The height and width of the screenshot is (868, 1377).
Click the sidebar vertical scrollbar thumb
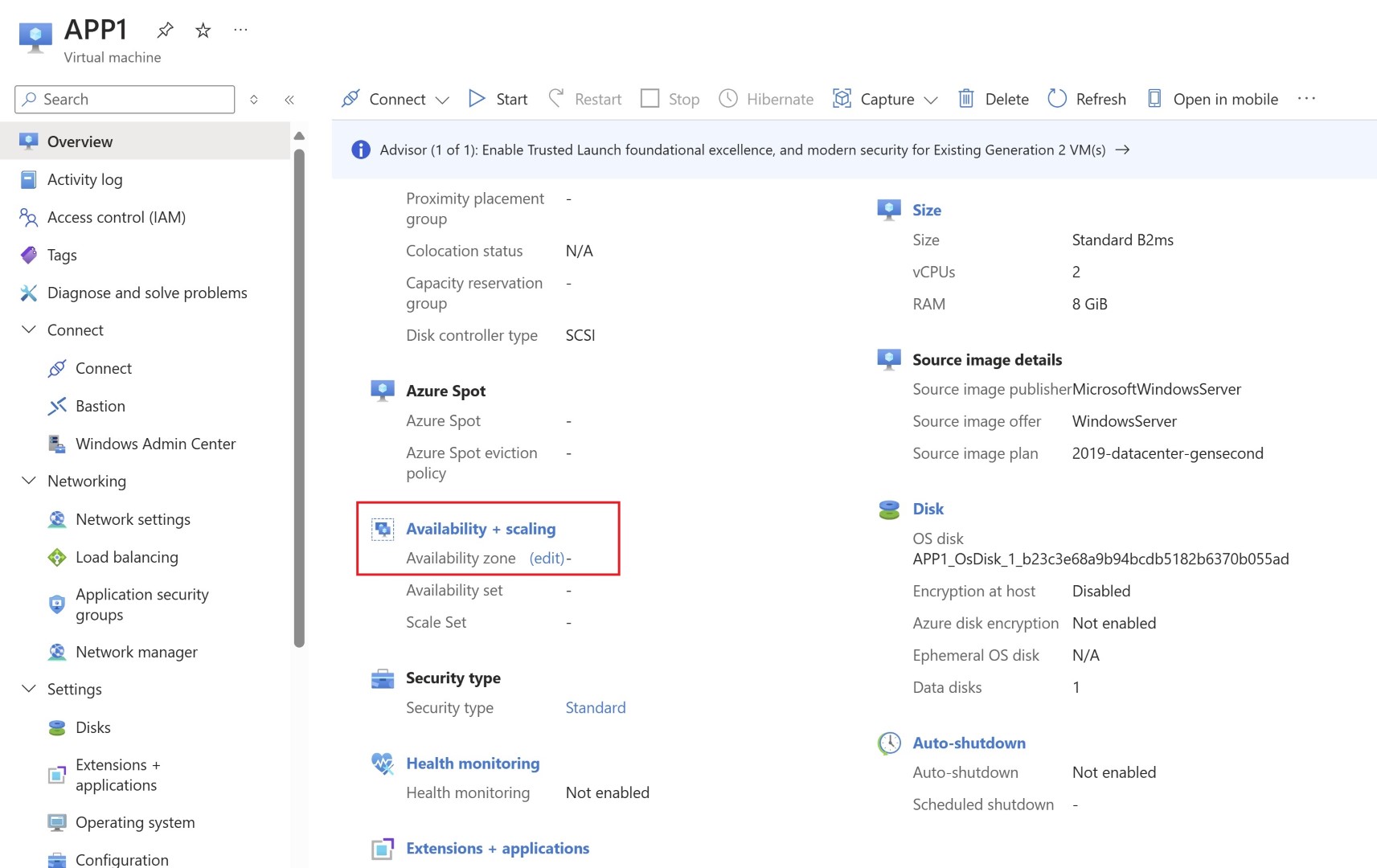(299, 398)
